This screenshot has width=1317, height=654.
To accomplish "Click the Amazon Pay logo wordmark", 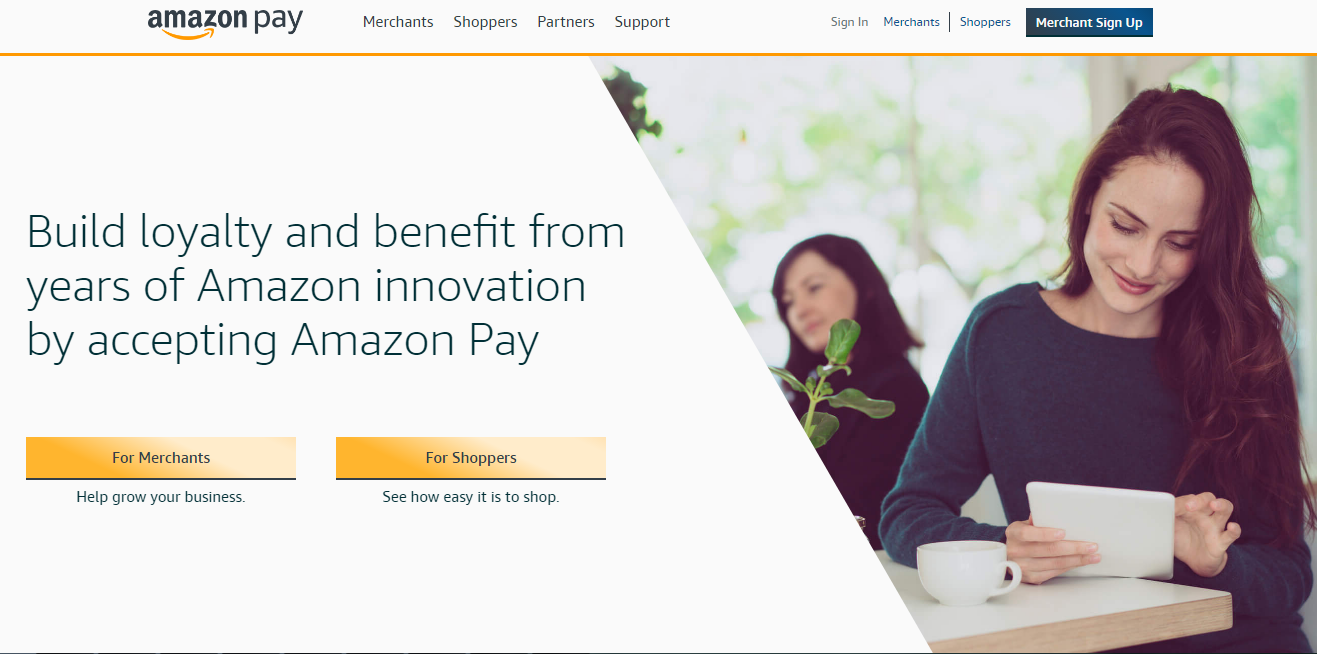I will pyautogui.click(x=225, y=23).
